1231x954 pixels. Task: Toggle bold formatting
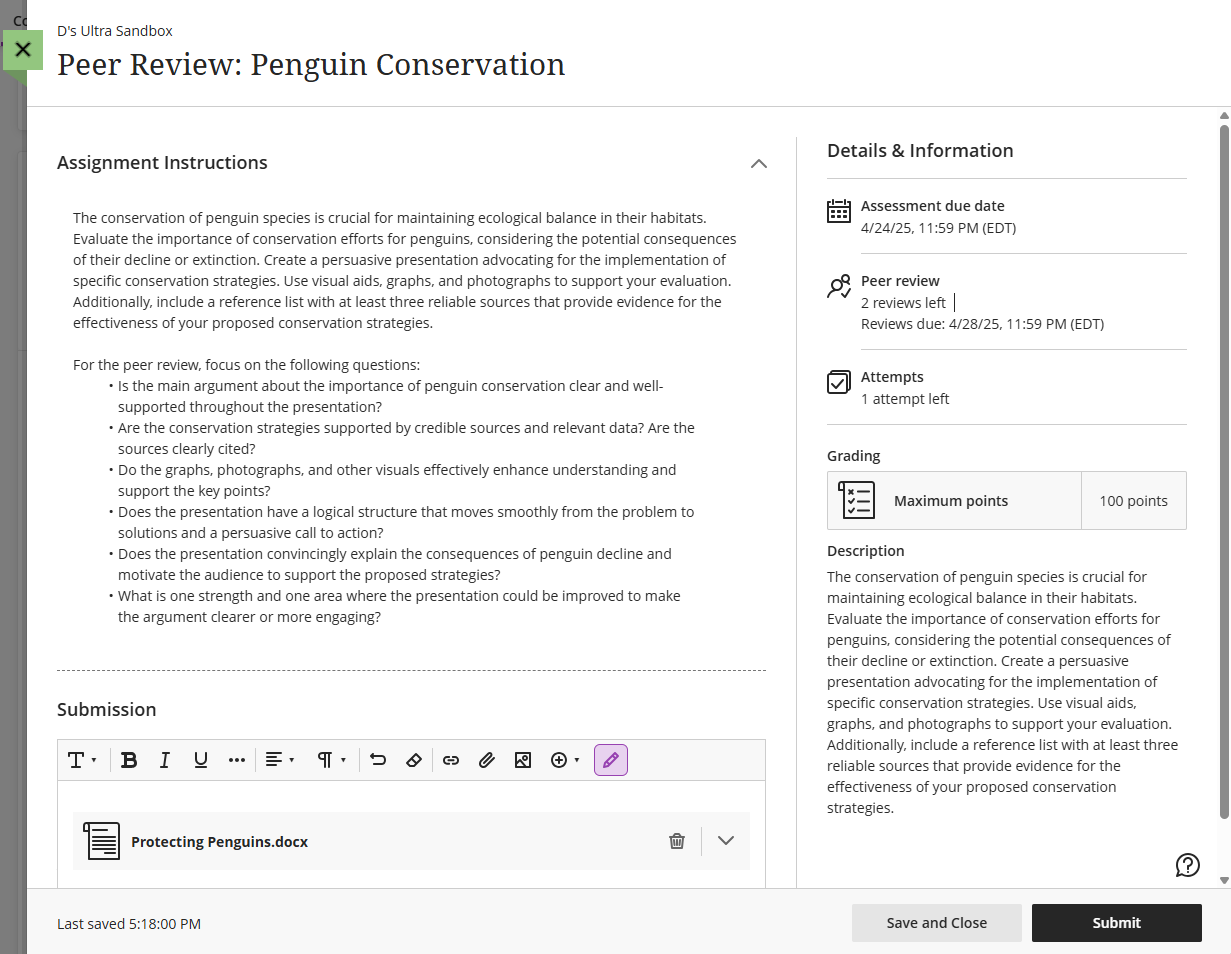(x=129, y=760)
